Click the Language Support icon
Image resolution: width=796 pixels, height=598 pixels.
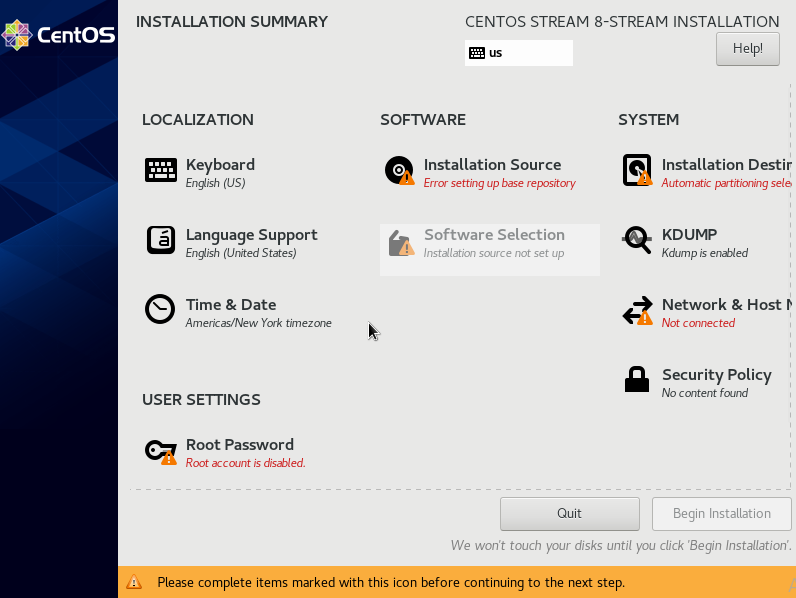[161, 240]
